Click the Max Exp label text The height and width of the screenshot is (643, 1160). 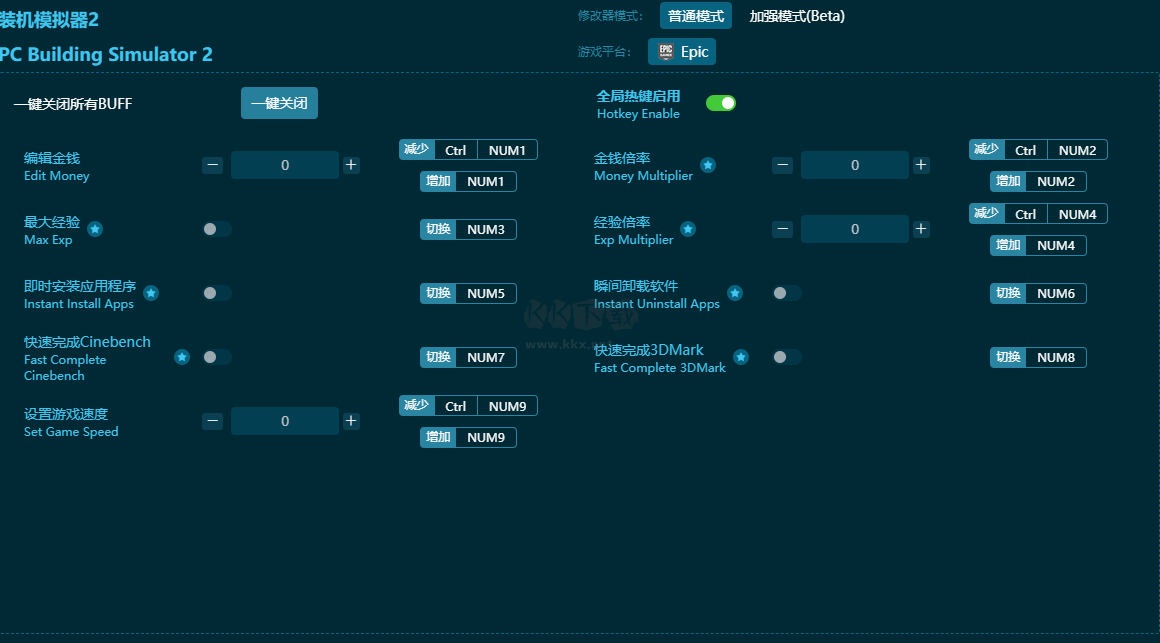[48, 240]
